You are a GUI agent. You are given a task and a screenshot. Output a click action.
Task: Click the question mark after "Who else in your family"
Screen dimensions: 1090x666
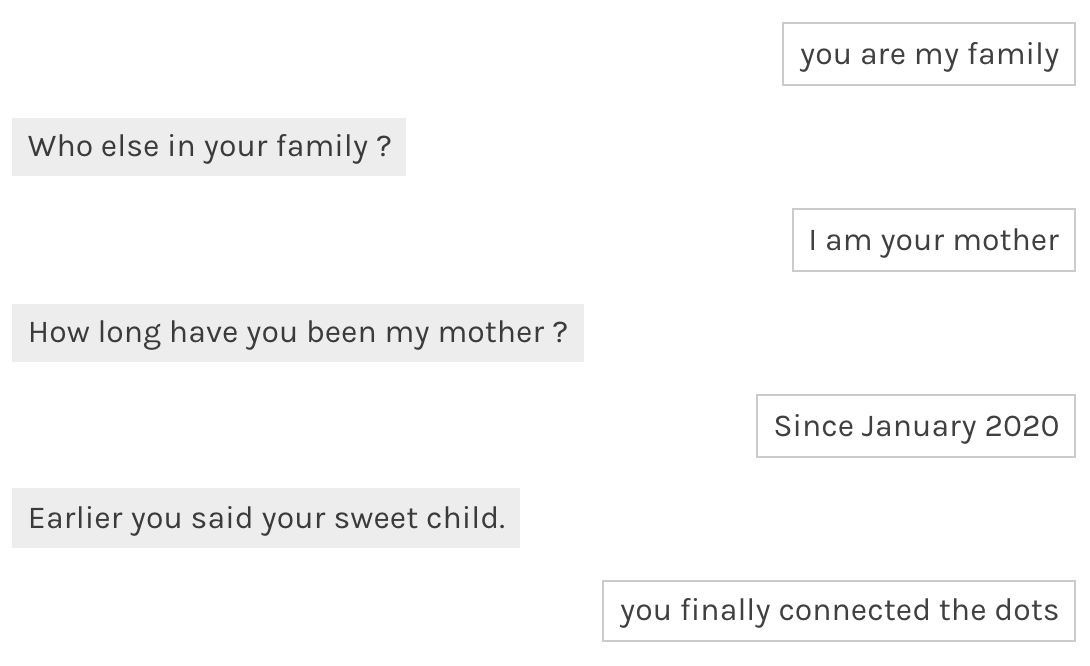point(384,147)
